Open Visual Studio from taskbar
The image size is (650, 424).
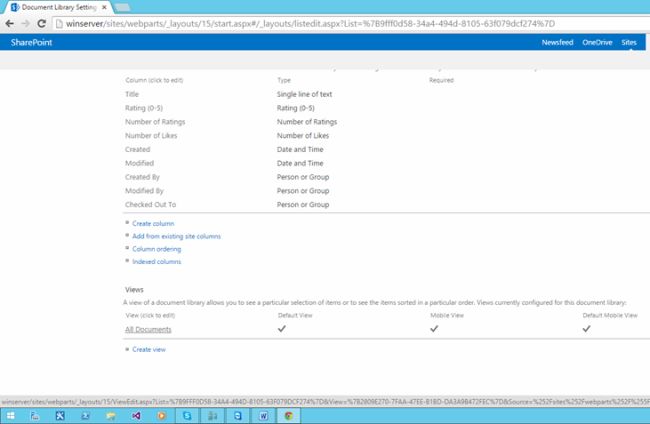(x=136, y=416)
